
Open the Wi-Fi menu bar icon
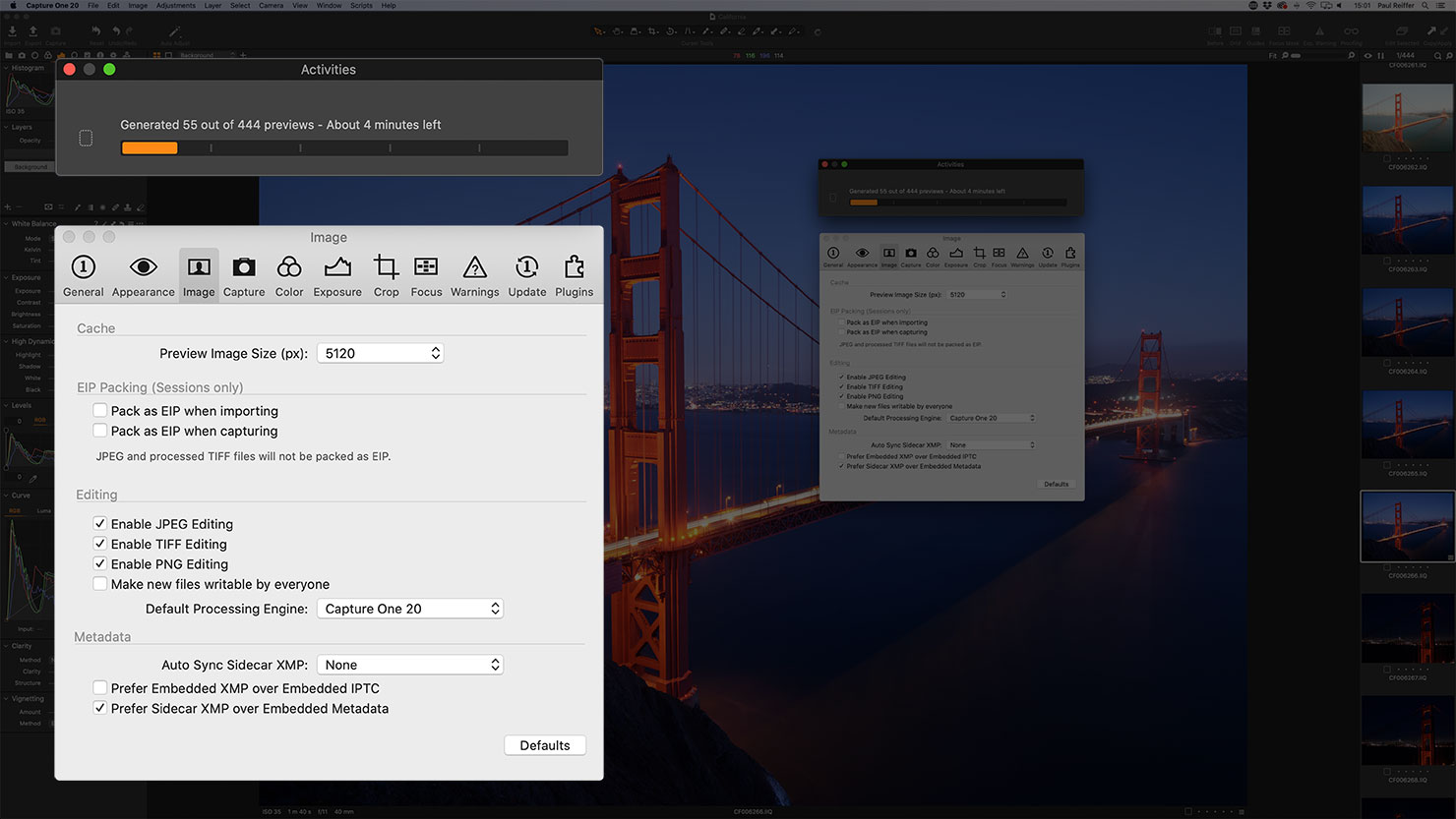coord(1310,6)
